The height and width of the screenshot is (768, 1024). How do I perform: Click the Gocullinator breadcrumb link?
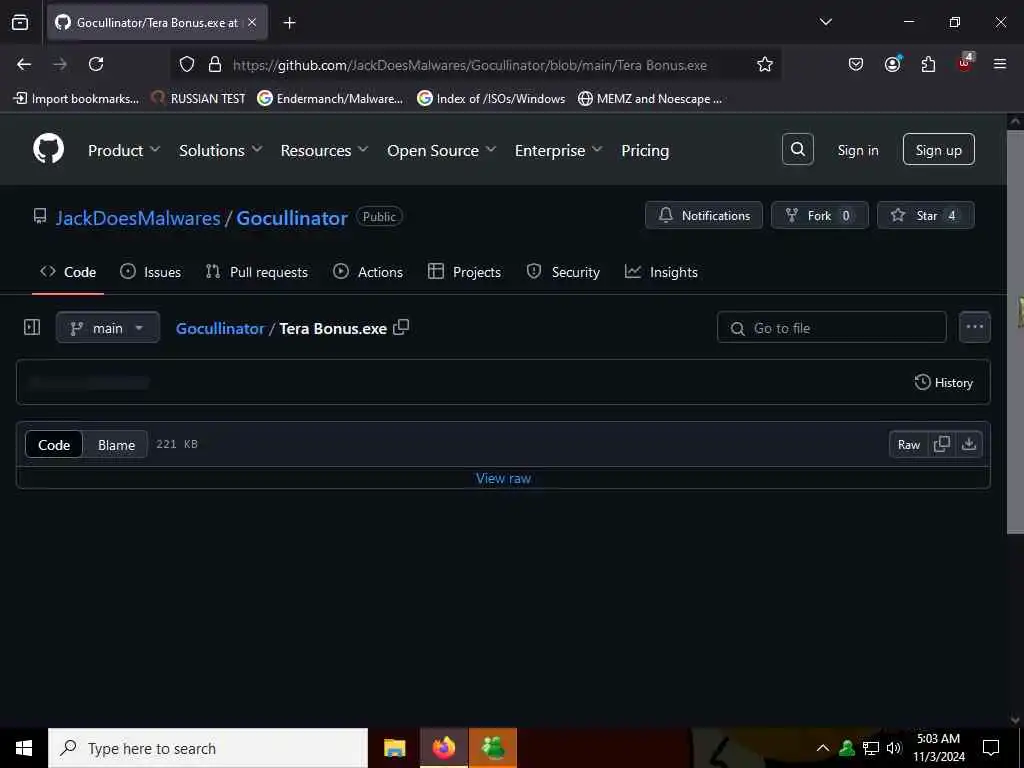pos(220,328)
